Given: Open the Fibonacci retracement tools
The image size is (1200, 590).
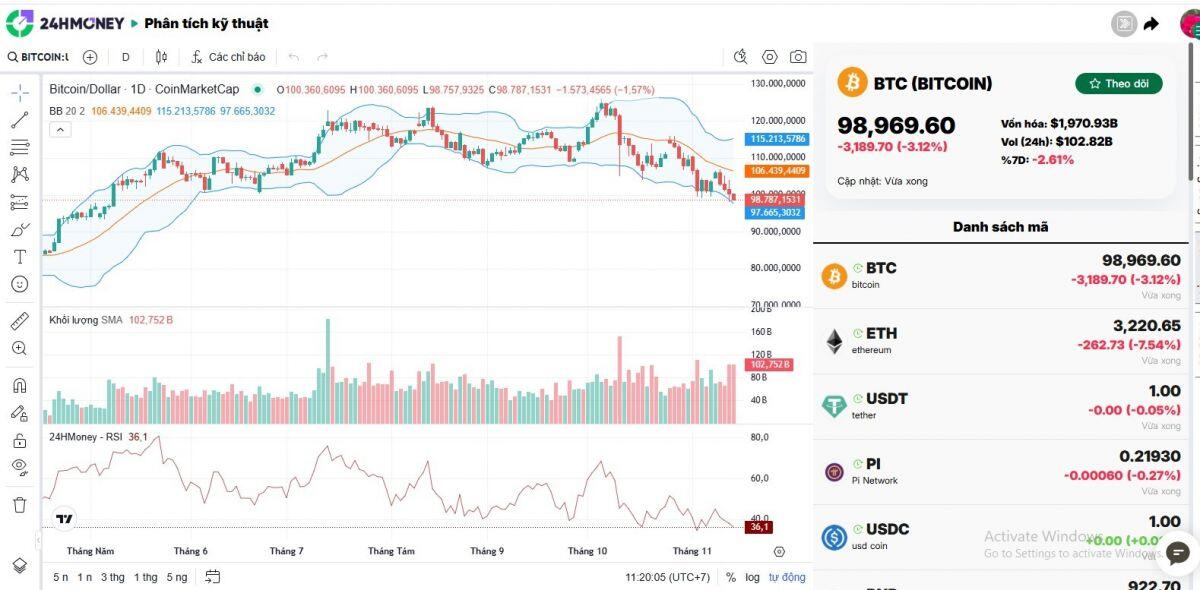Looking at the screenshot, I should click(19, 147).
